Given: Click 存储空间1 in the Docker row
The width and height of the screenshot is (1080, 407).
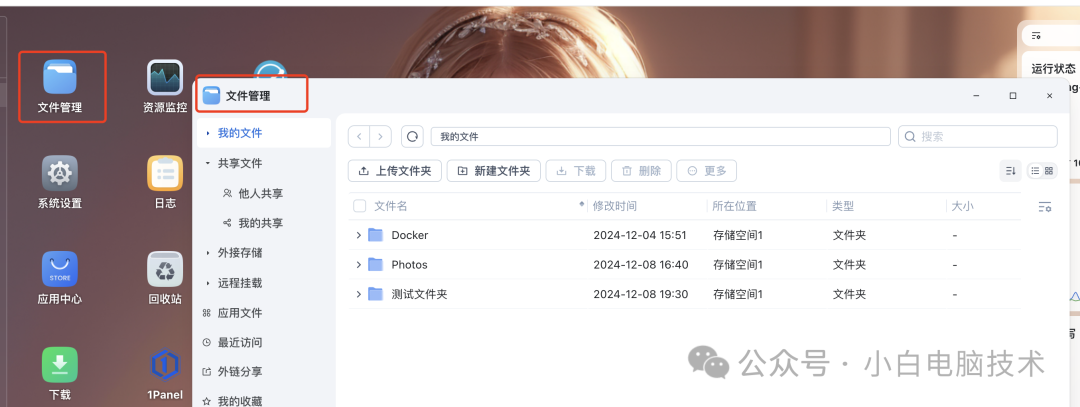Looking at the screenshot, I should (x=738, y=235).
